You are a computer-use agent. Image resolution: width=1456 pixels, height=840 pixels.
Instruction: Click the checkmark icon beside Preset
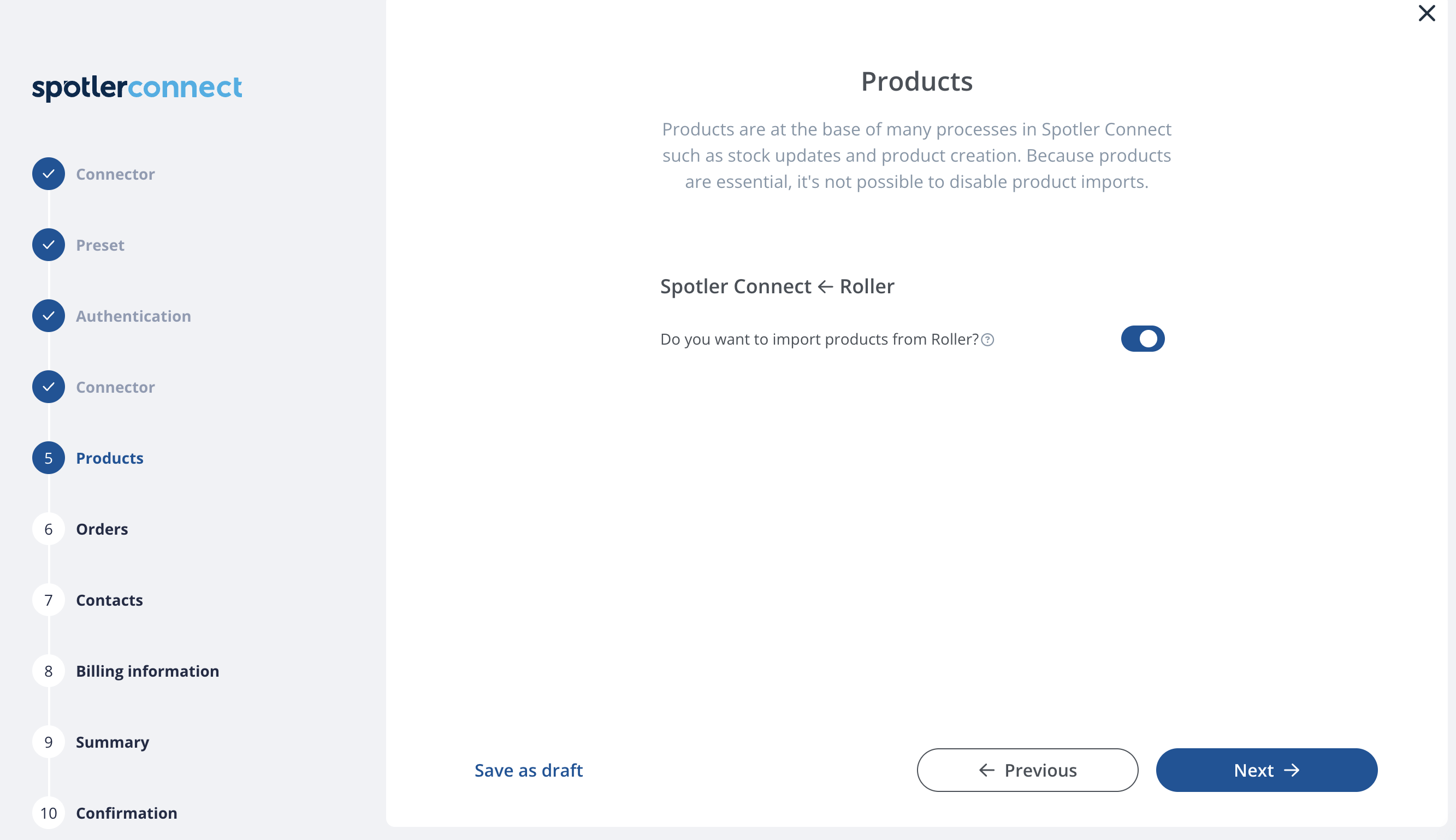(49, 245)
